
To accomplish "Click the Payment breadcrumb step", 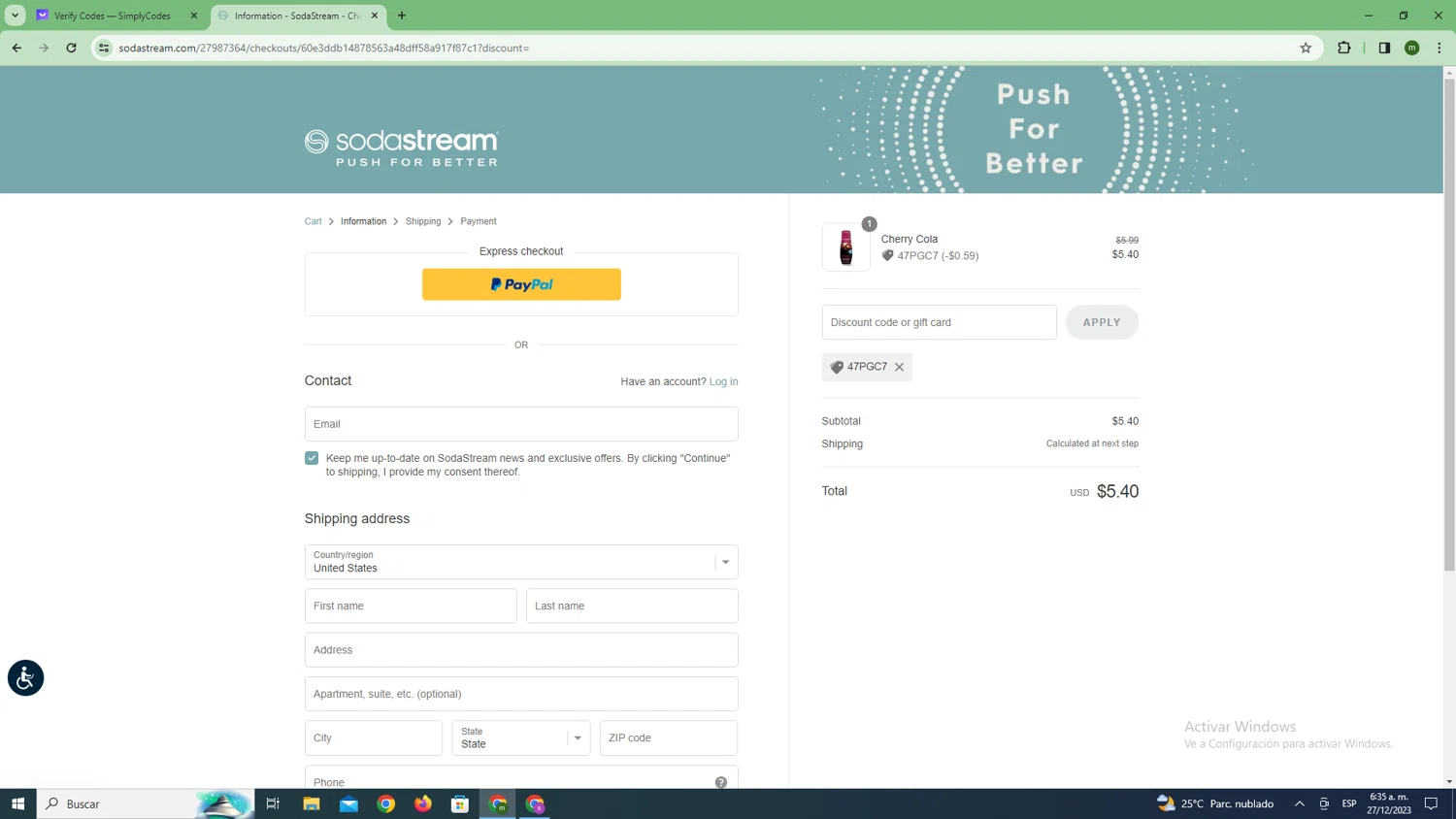I will point(478,221).
